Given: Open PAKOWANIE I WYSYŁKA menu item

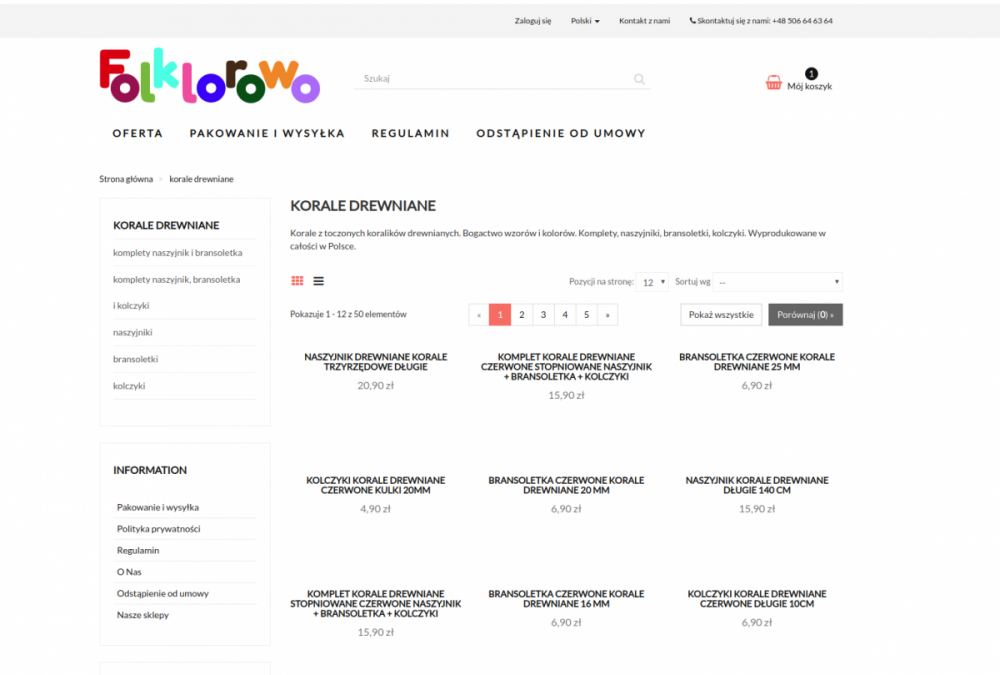Looking at the screenshot, I should point(266,132).
